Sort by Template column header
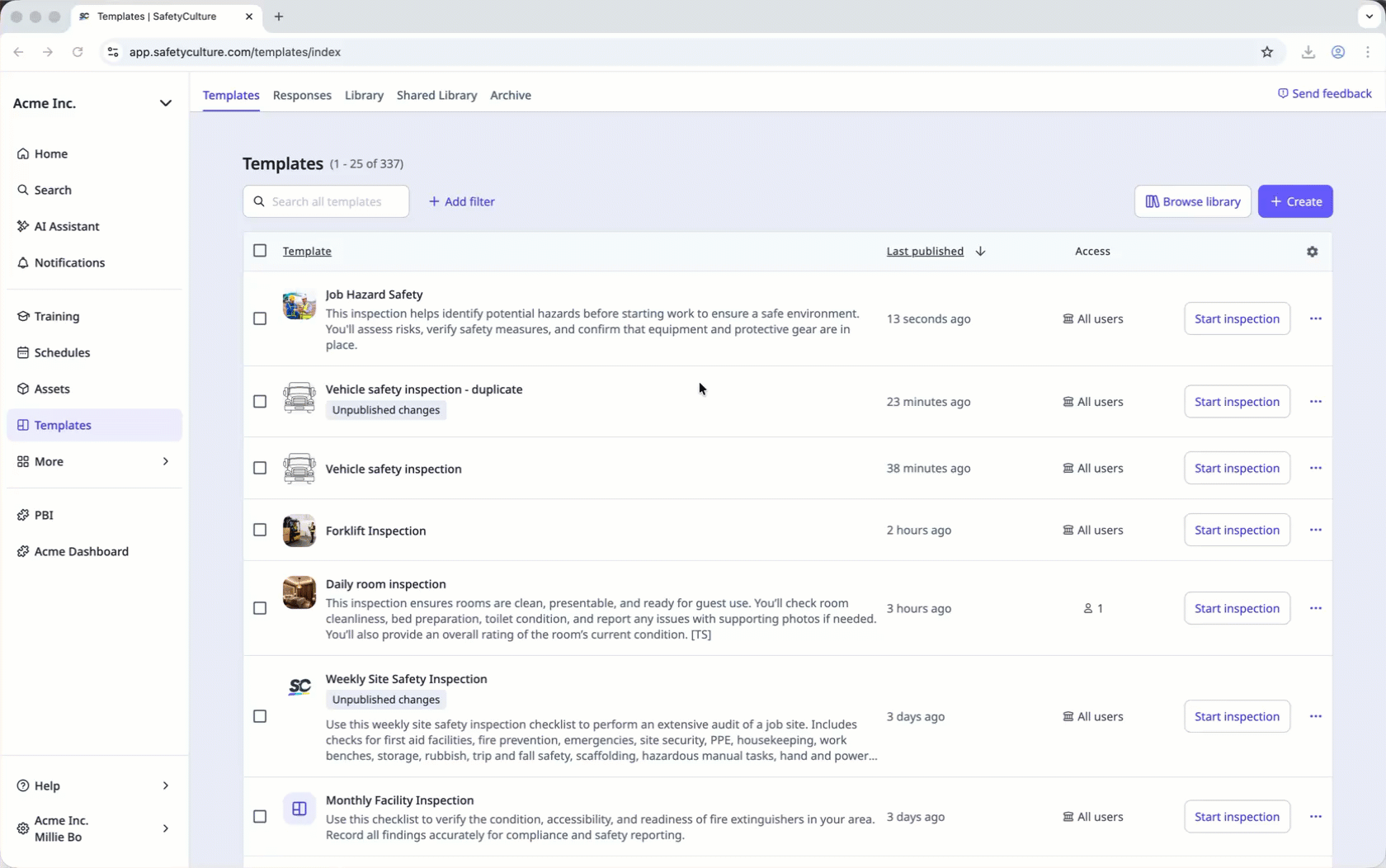The width and height of the screenshot is (1386, 868). point(307,251)
